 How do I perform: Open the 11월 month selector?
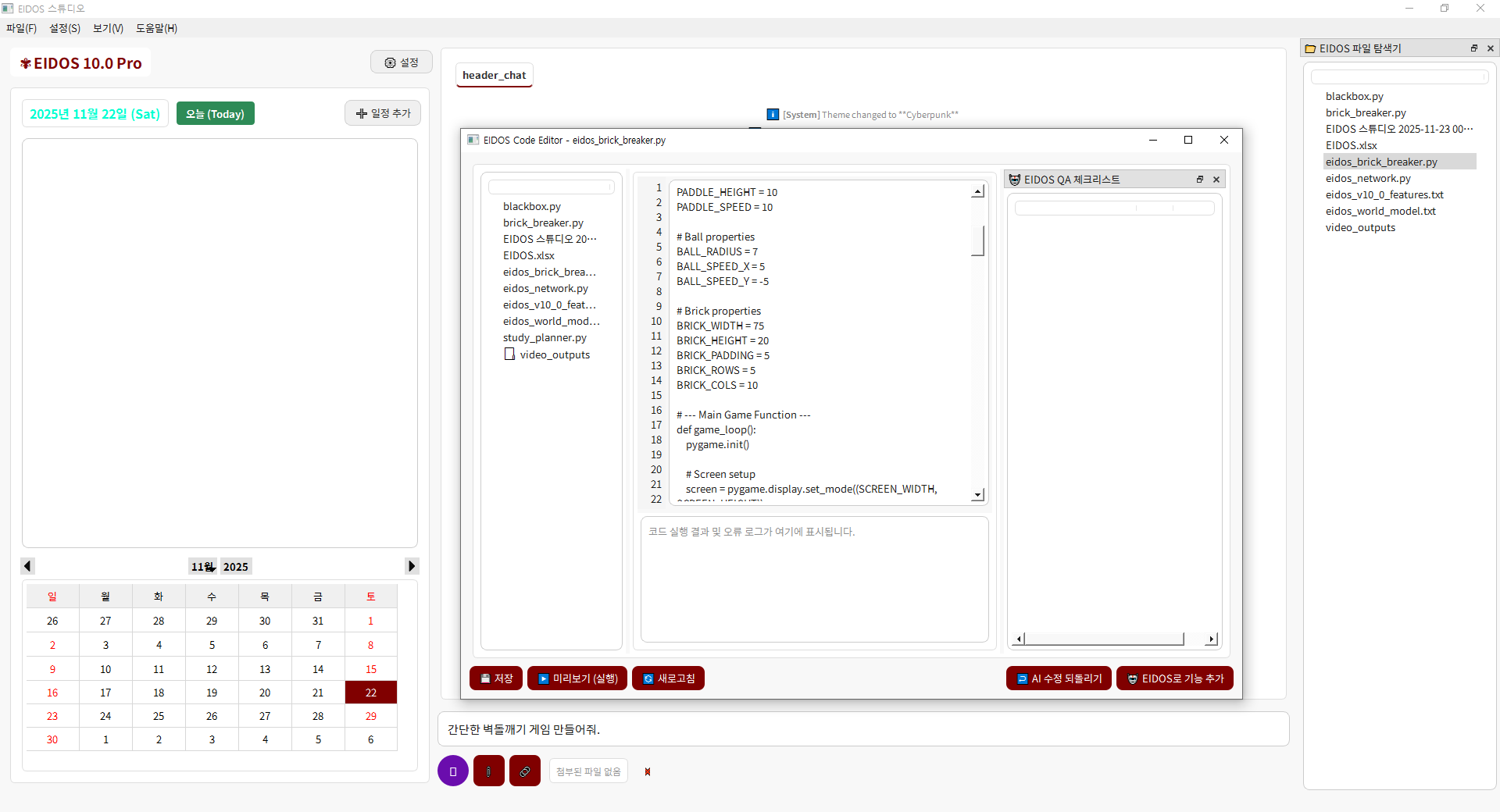tap(202, 566)
